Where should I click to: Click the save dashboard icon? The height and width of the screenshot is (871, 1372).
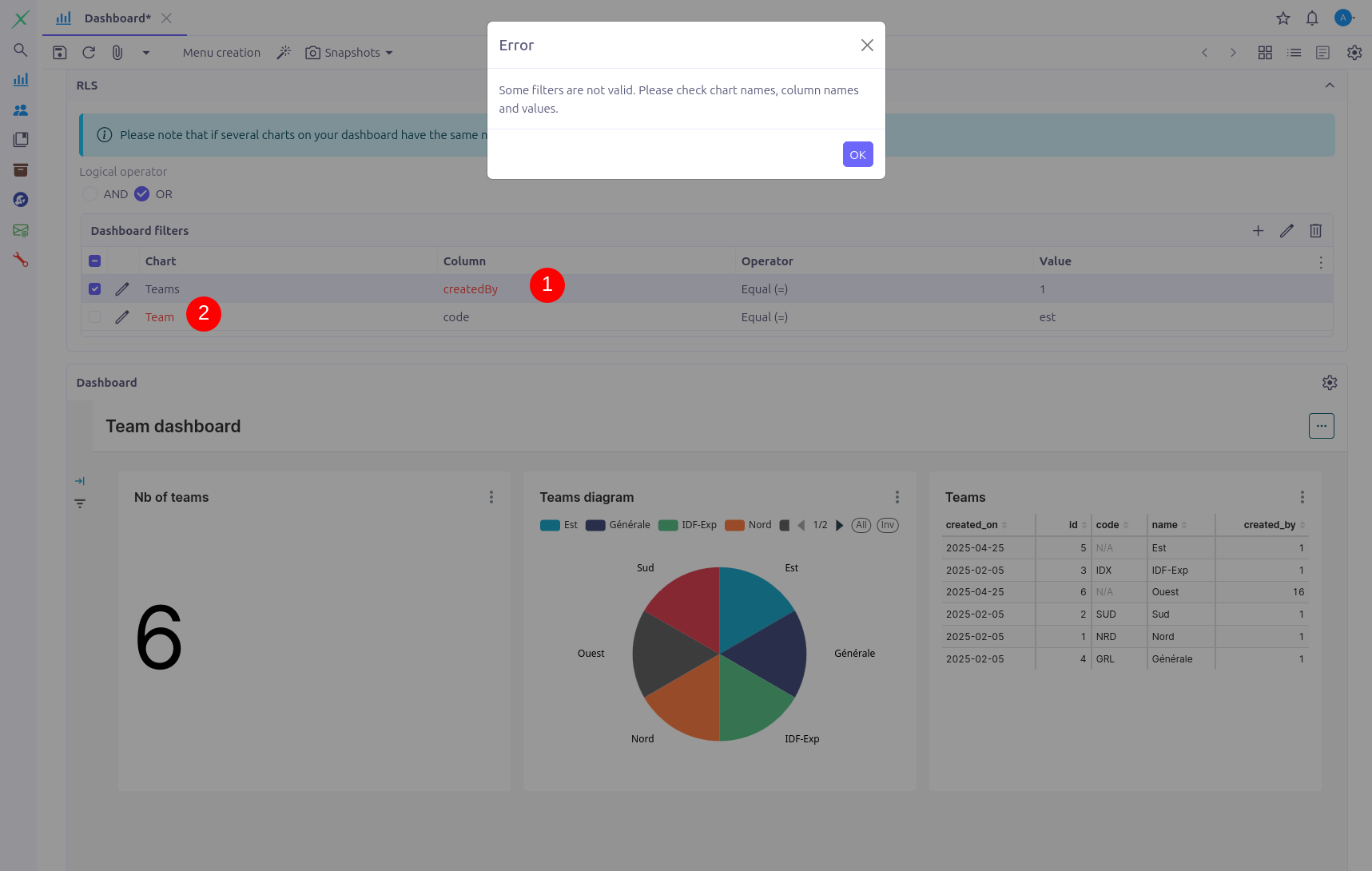[x=60, y=53]
